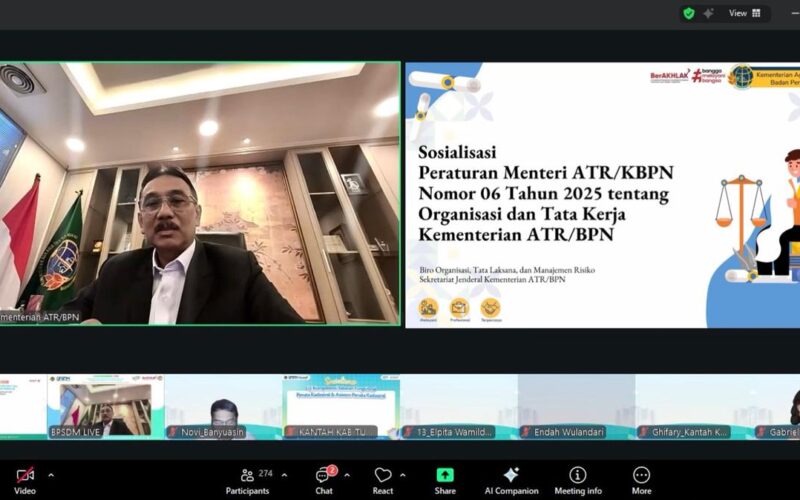The width and height of the screenshot is (800, 500).
Task: Click the Melayani value icon on the slide
Action: coord(428,309)
